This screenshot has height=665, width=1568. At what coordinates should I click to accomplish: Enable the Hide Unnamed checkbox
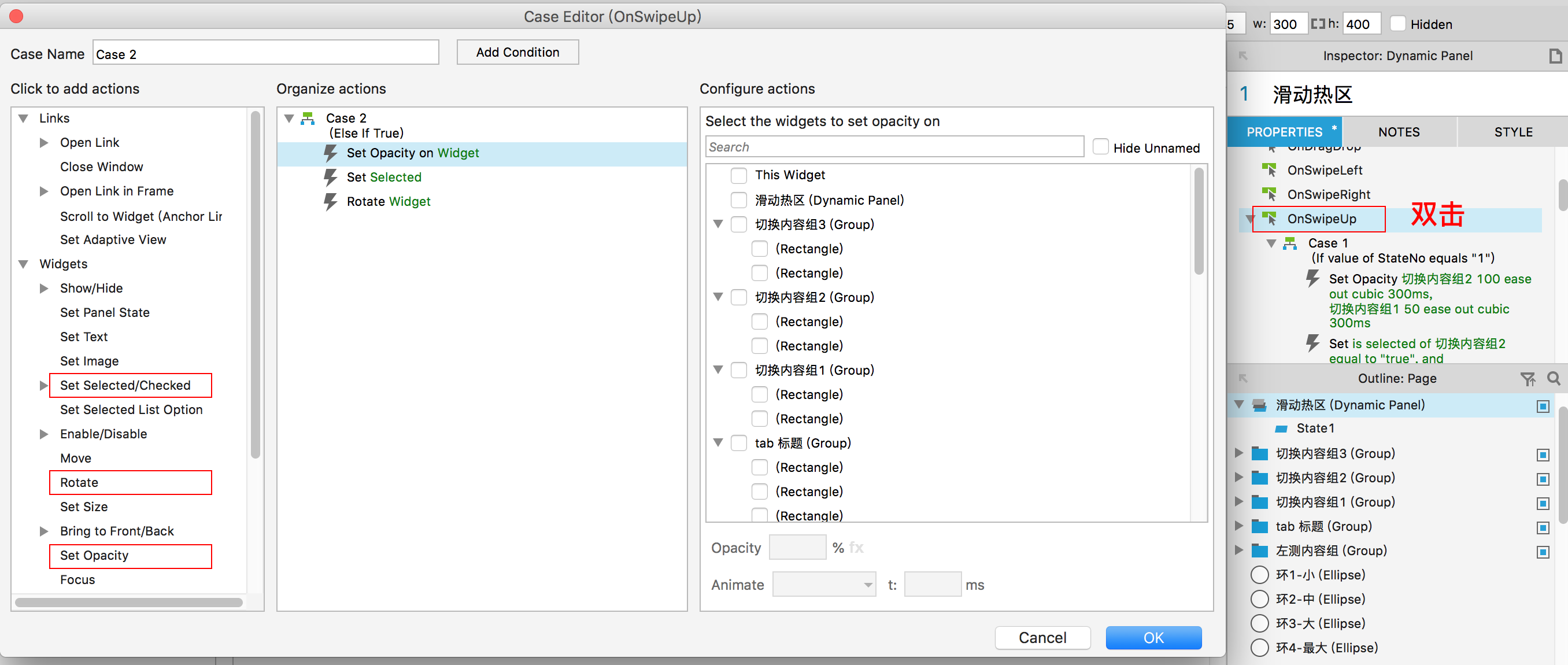pos(1100,147)
